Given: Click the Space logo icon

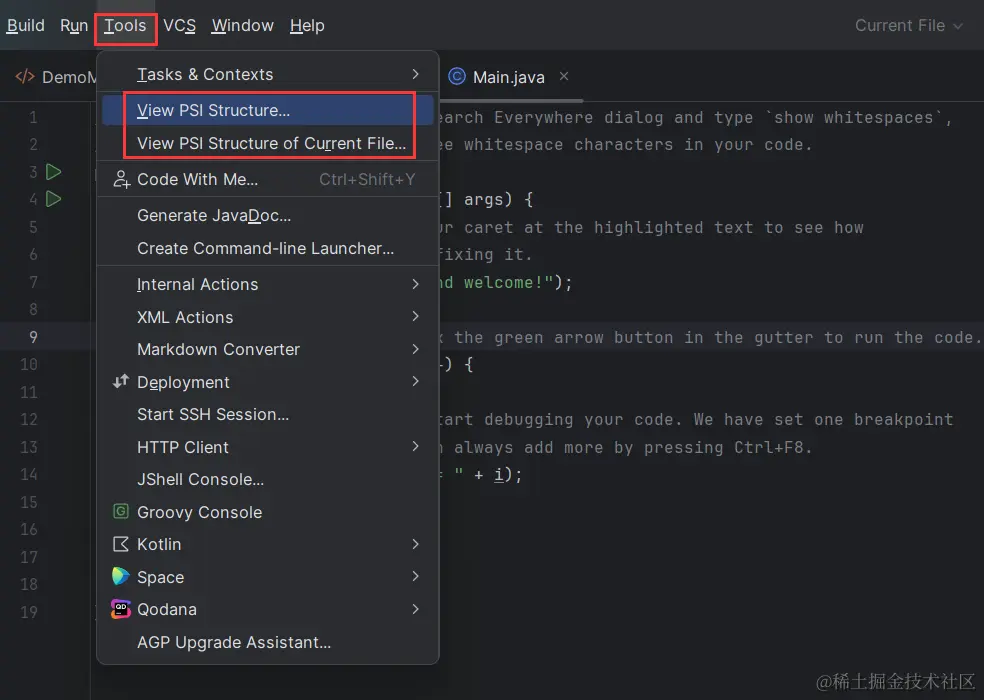Looking at the screenshot, I should tap(120, 576).
